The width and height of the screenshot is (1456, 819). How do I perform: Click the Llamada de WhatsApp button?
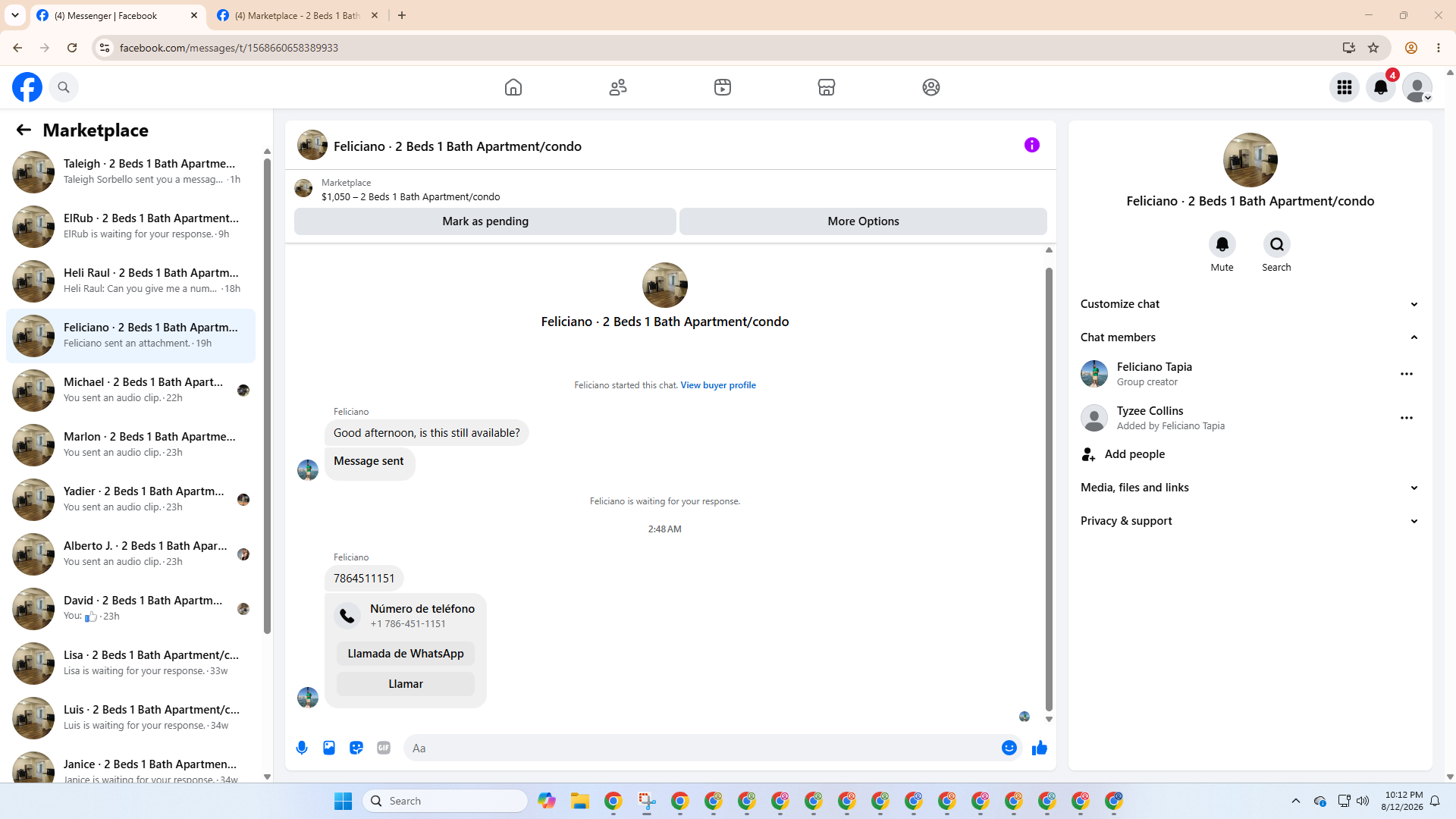pyautogui.click(x=406, y=654)
